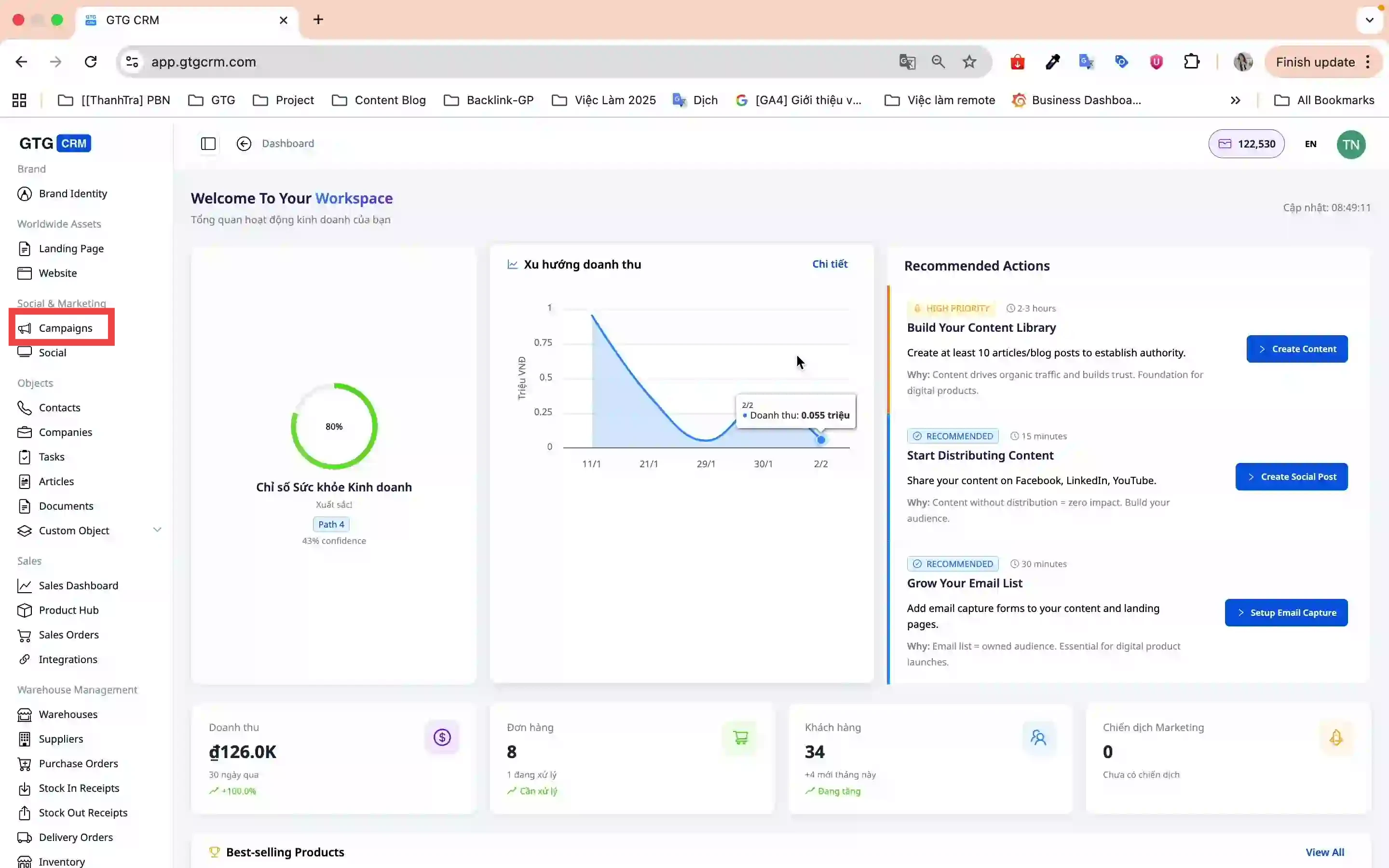Expand the Custom Object chevron

coord(157,530)
